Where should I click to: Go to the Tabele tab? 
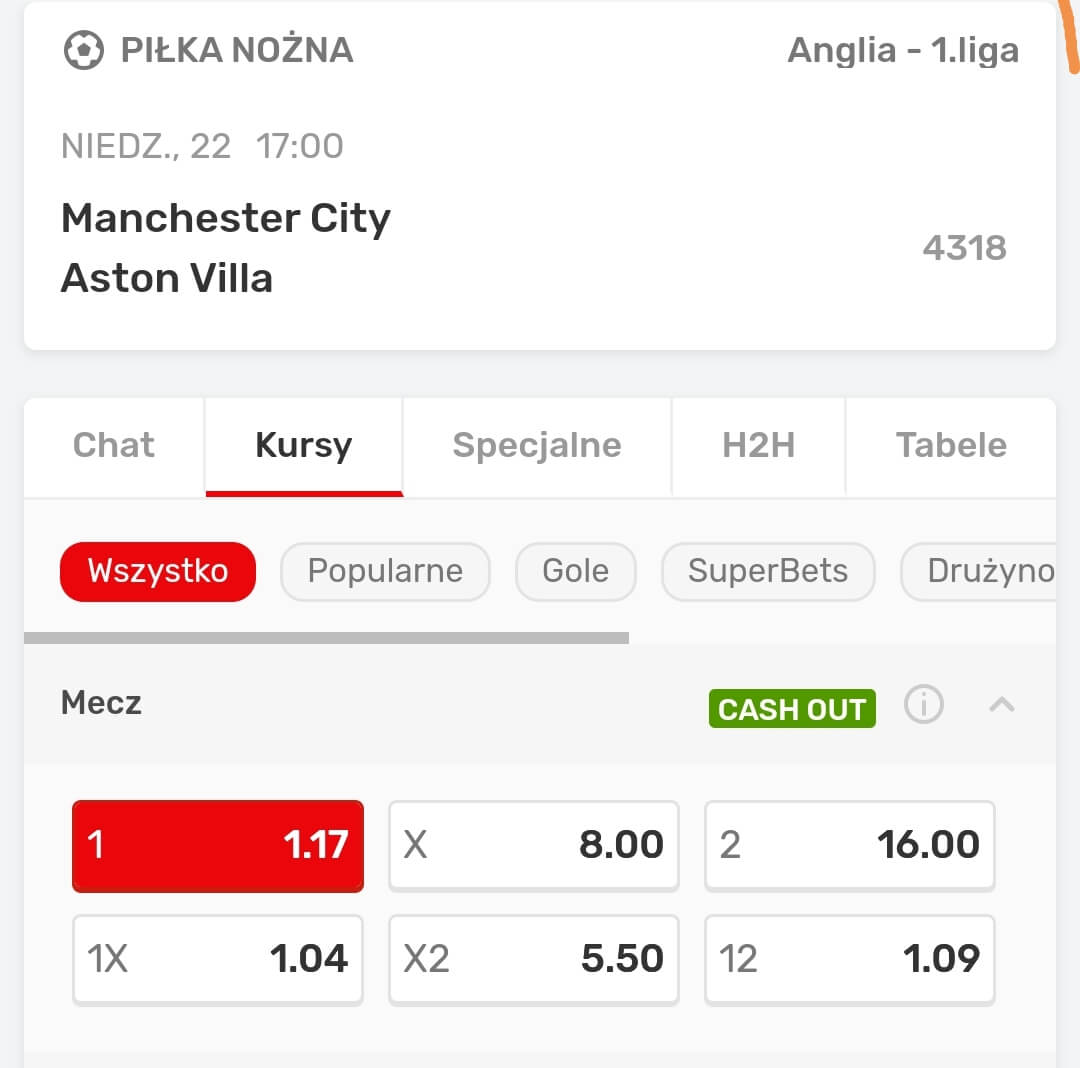click(950, 446)
